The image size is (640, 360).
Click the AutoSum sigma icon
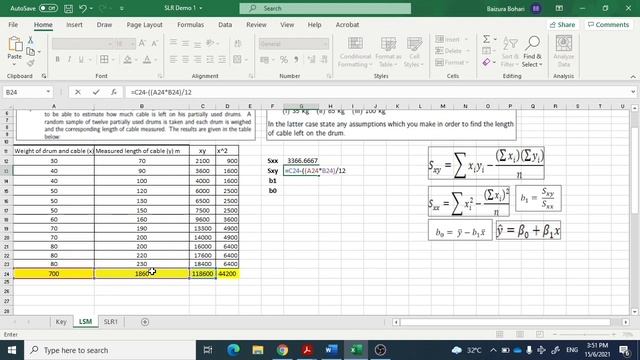pos(486,39)
